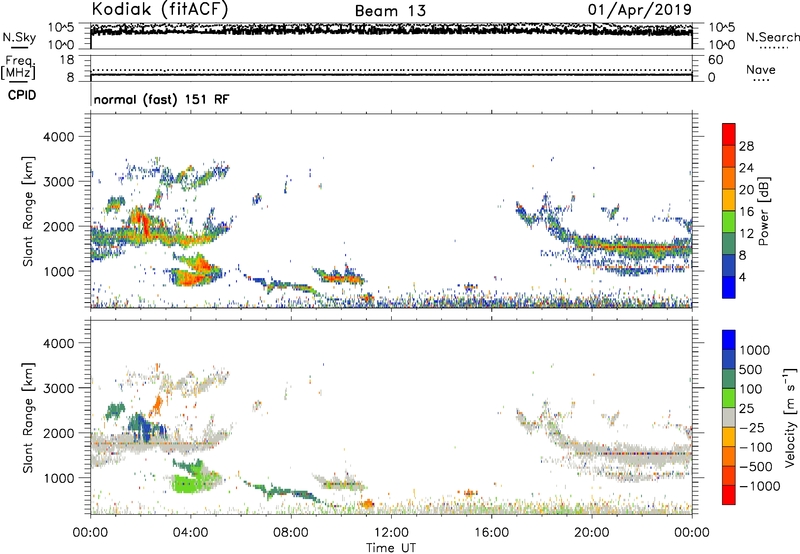Click the blue bottom segment of Power colorbar
The height and width of the screenshot is (554, 800).
click(729, 287)
